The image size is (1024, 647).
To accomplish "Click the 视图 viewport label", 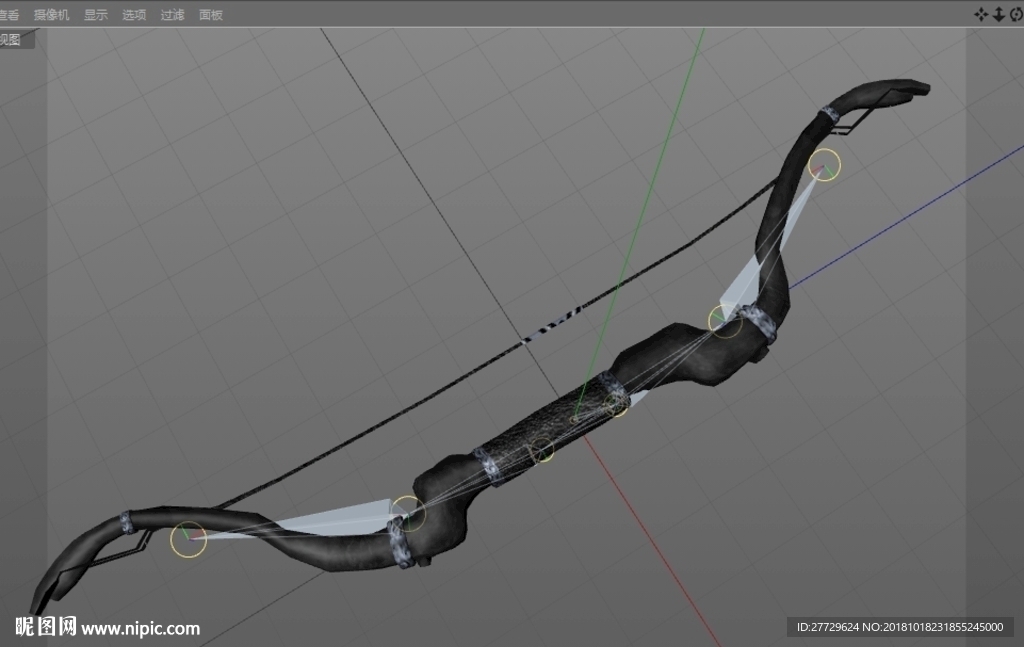I will pos(10,39).
